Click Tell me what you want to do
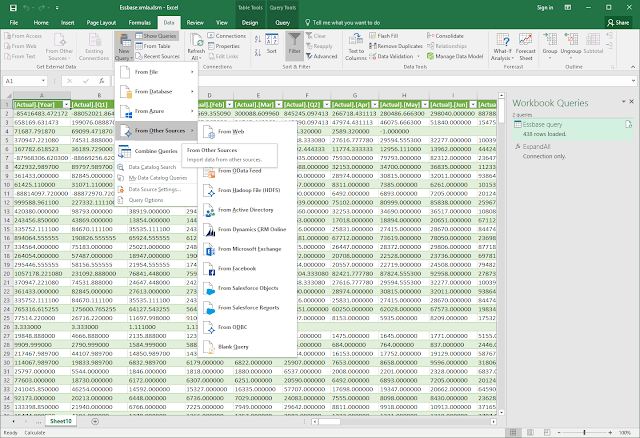 click(342, 22)
